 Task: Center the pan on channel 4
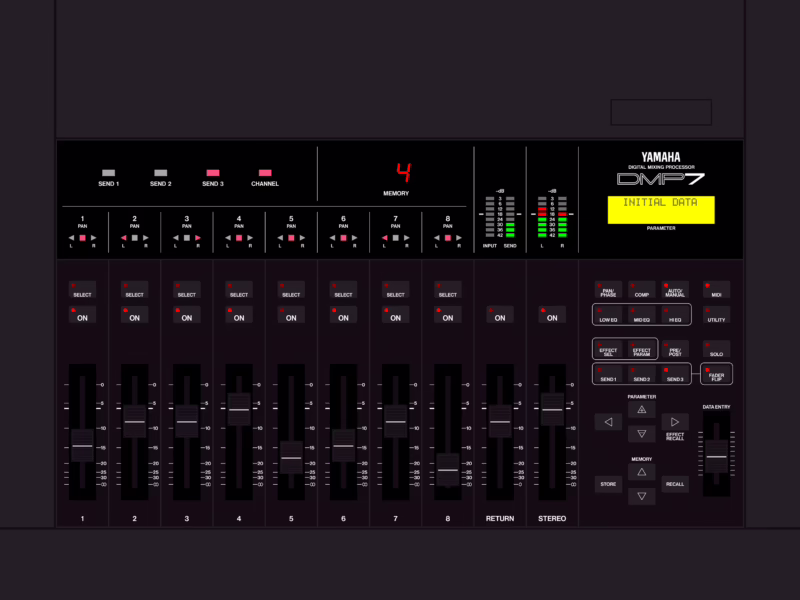pyautogui.click(x=239, y=238)
